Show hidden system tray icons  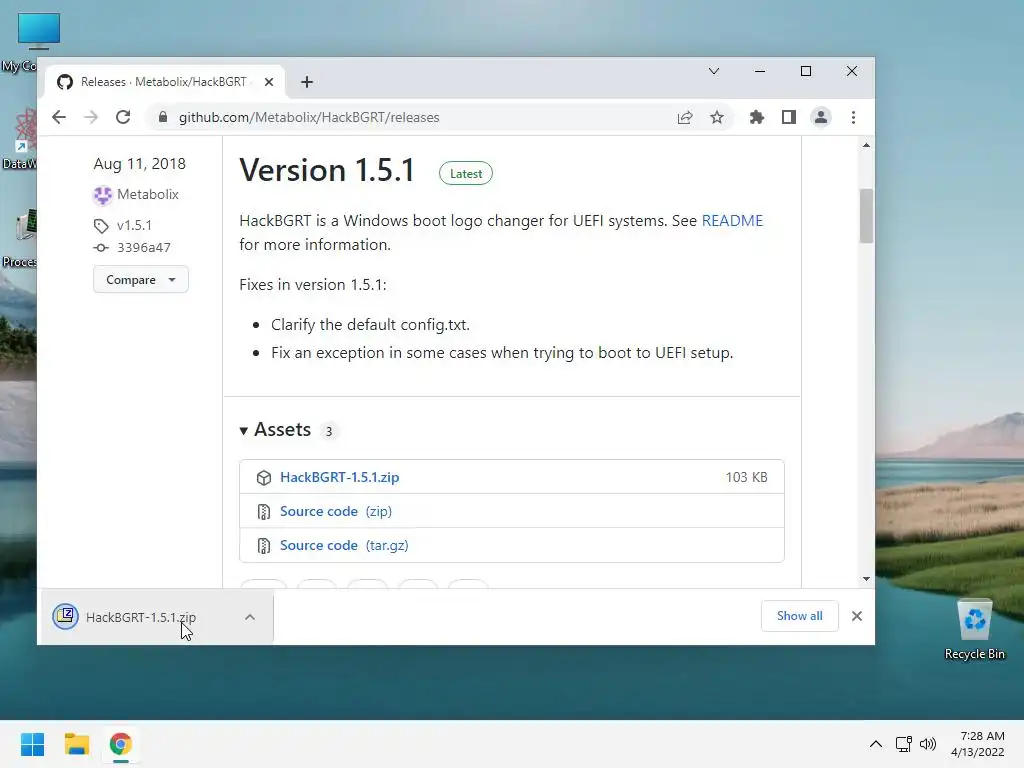[876, 744]
